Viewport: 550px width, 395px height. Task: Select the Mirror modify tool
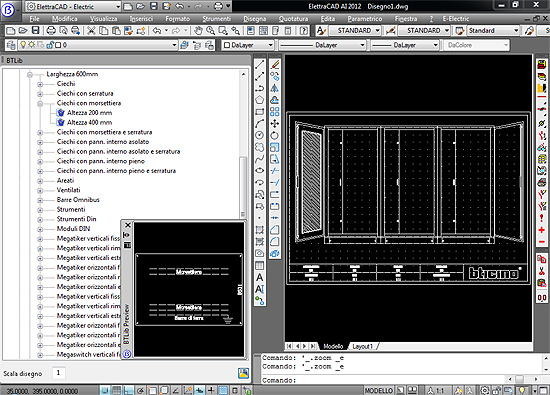(275, 88)
